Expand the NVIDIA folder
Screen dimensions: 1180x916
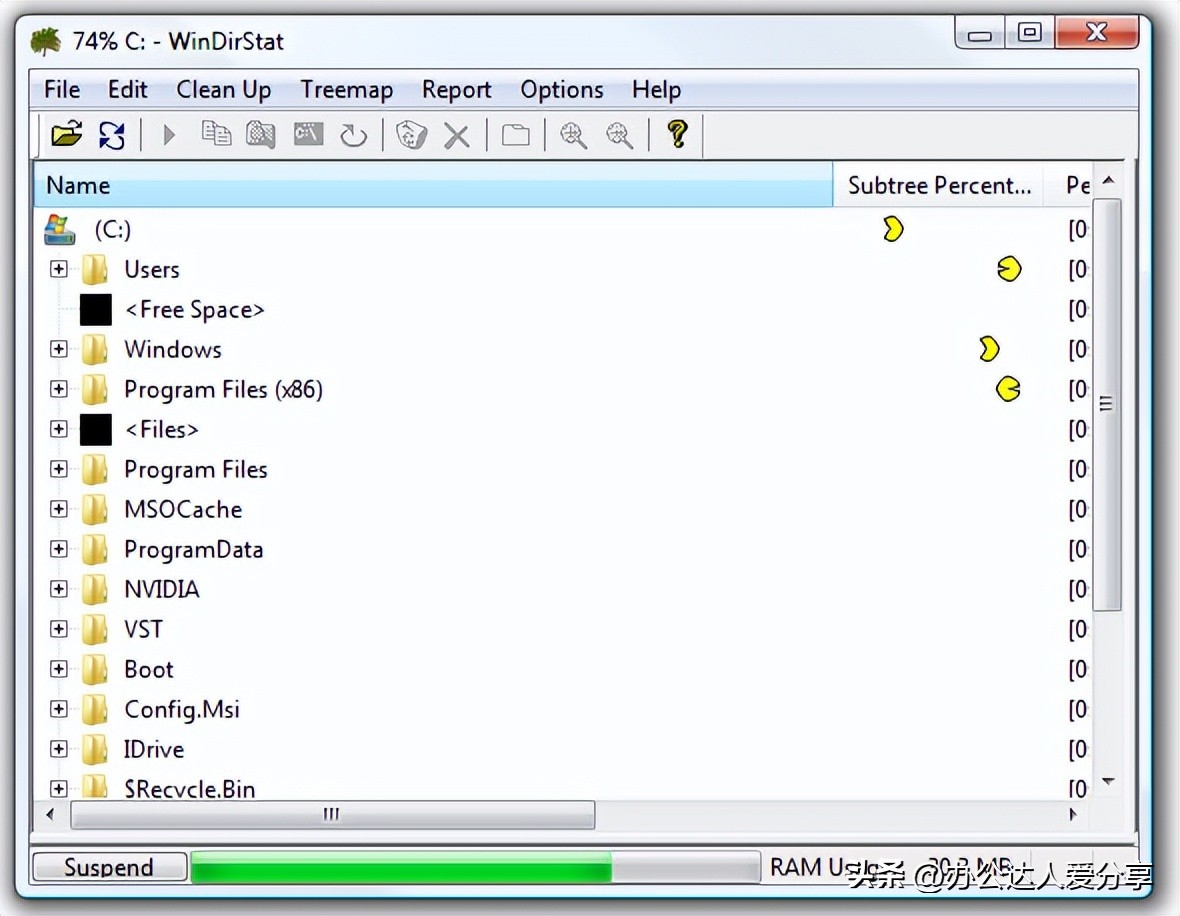coord(58,589)
